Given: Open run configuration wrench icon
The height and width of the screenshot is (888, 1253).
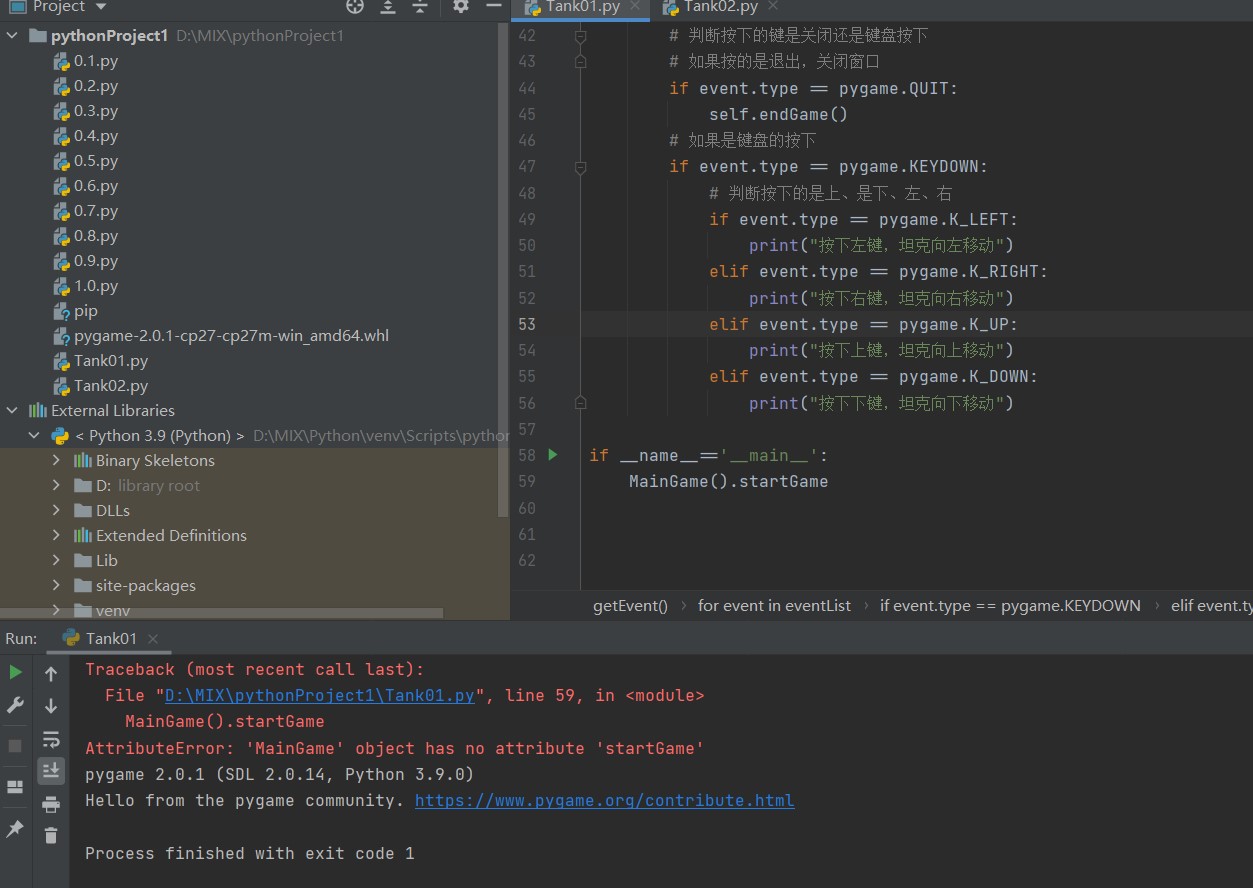Looking at the screenshot, I should (15, 705).
